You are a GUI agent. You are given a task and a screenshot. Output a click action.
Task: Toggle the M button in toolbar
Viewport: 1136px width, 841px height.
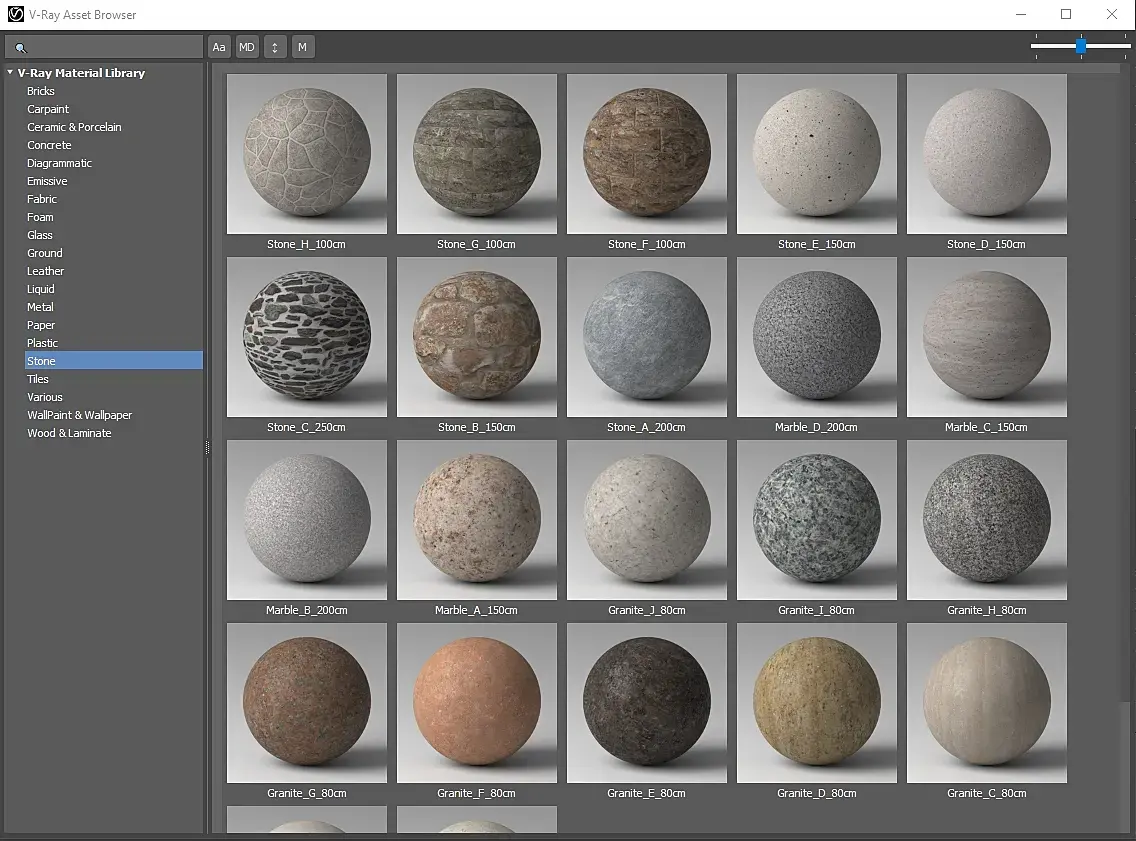coord(302,47)
